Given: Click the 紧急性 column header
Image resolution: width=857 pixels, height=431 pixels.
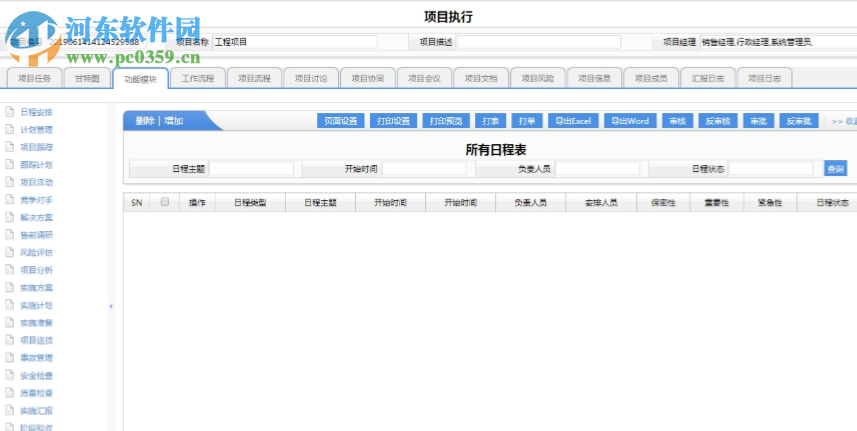Looking at the screenshot, I should point(770,203).
